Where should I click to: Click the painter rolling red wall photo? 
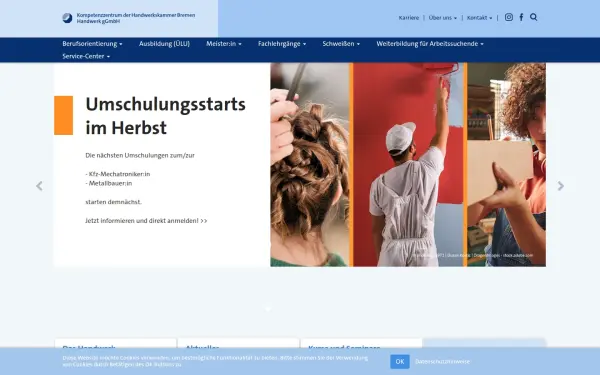click(x=408, y=165)
